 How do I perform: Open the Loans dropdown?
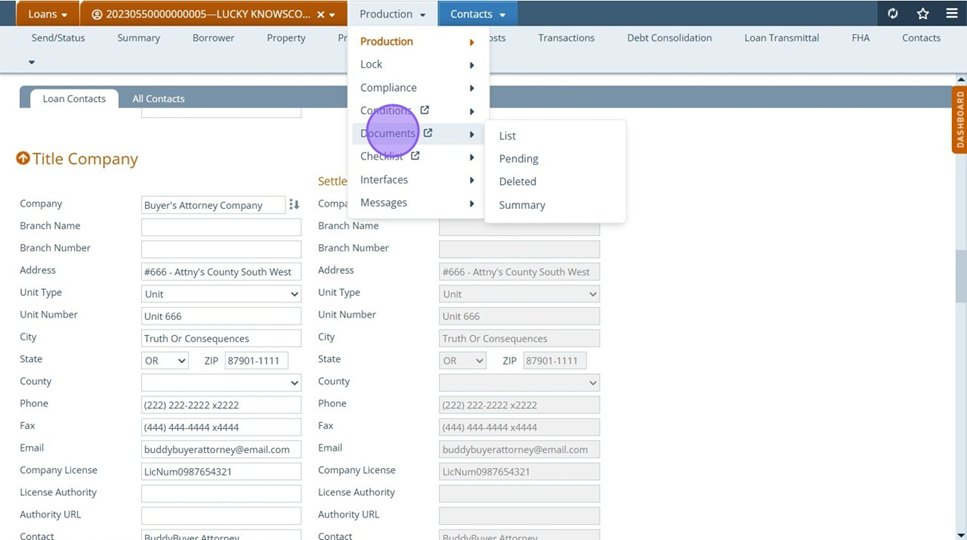tap(47, 14)
